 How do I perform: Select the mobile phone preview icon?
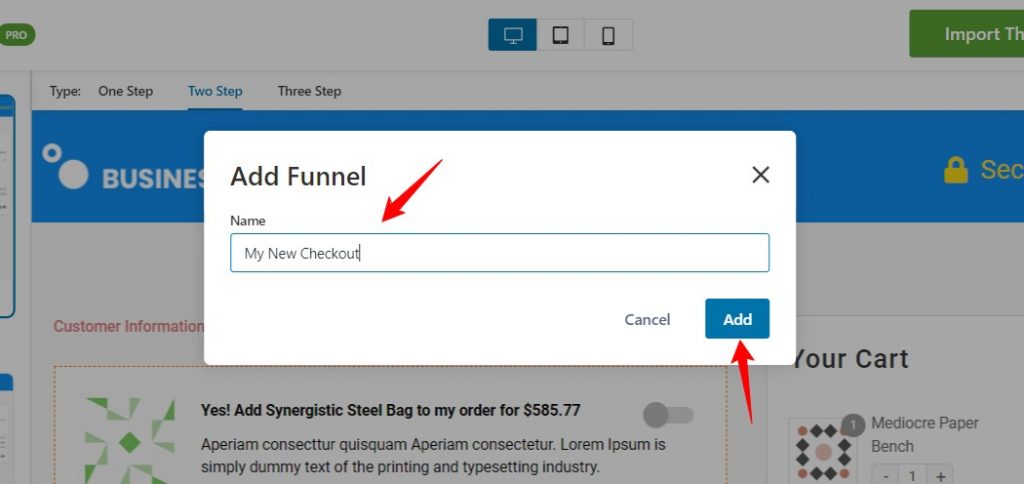608,35
